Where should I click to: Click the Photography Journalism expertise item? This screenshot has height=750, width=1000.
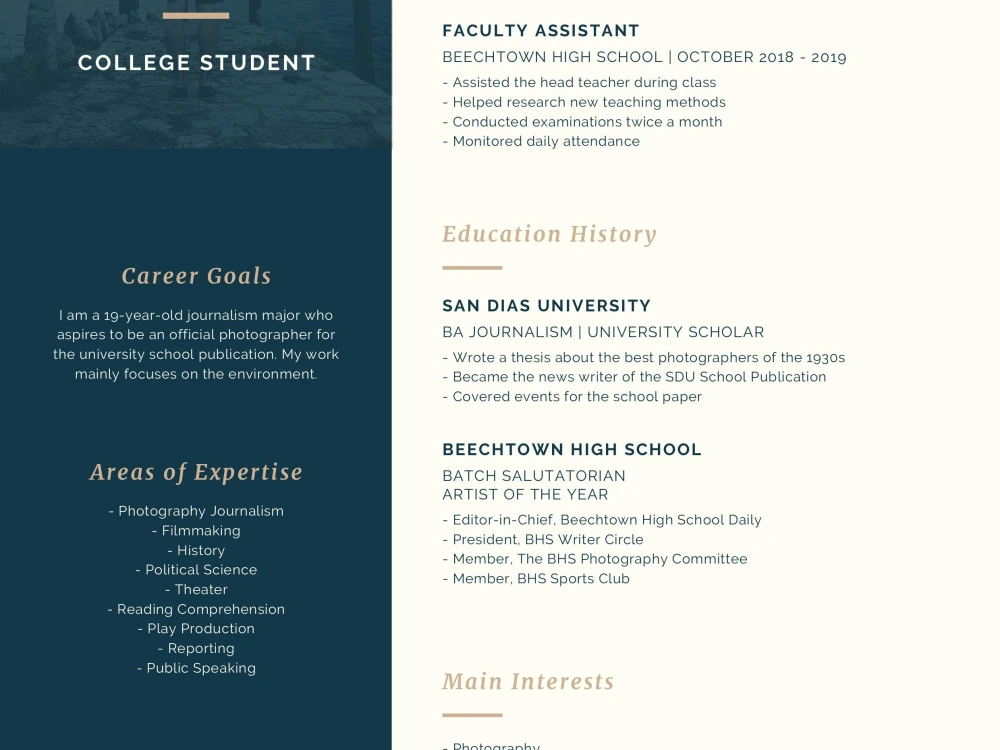(196, 511)
